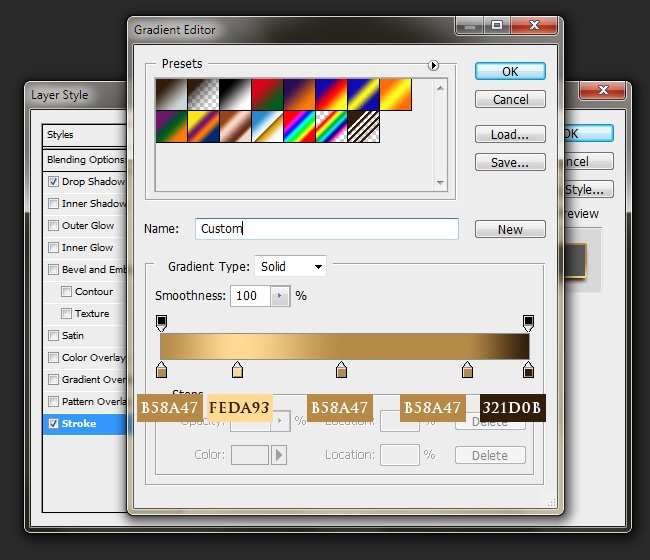Click the Load... button
The width and height of the screenshot is (650, 560).
(x=510, y=134)
